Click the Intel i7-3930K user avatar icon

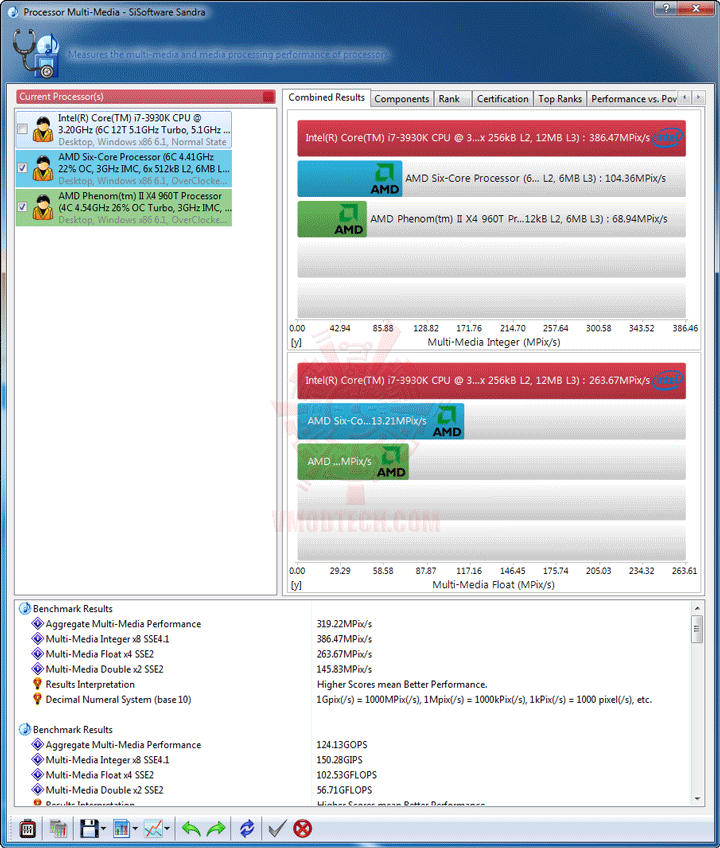[42, 129]
